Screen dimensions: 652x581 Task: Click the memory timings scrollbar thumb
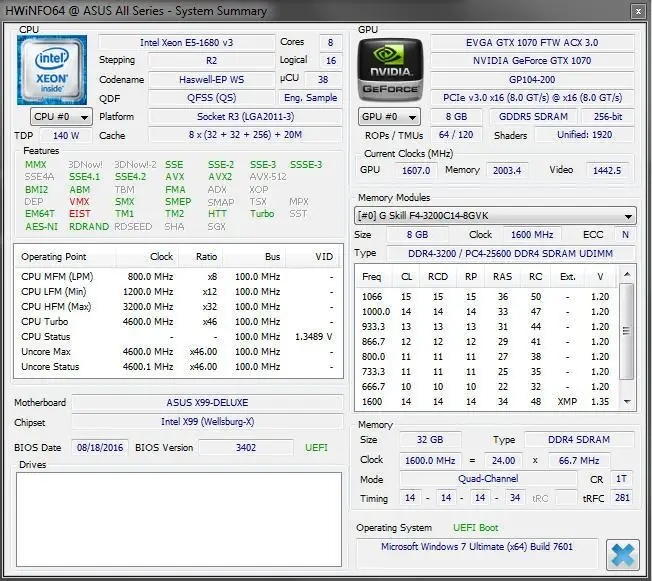pyautogui.click(x=627, y=331)
